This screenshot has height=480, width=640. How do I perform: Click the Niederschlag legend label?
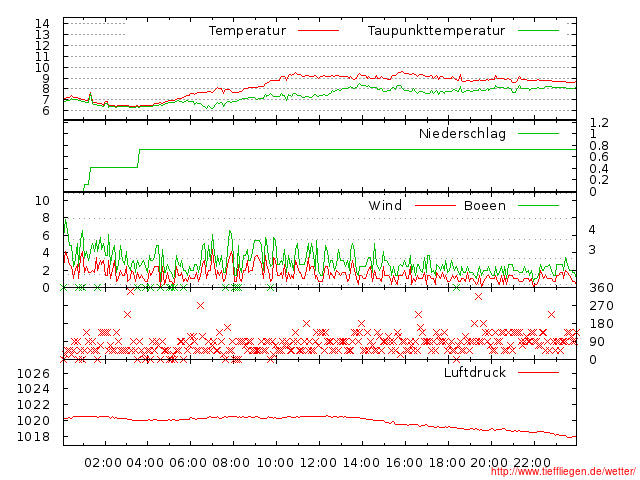click(x=462, y=133)
